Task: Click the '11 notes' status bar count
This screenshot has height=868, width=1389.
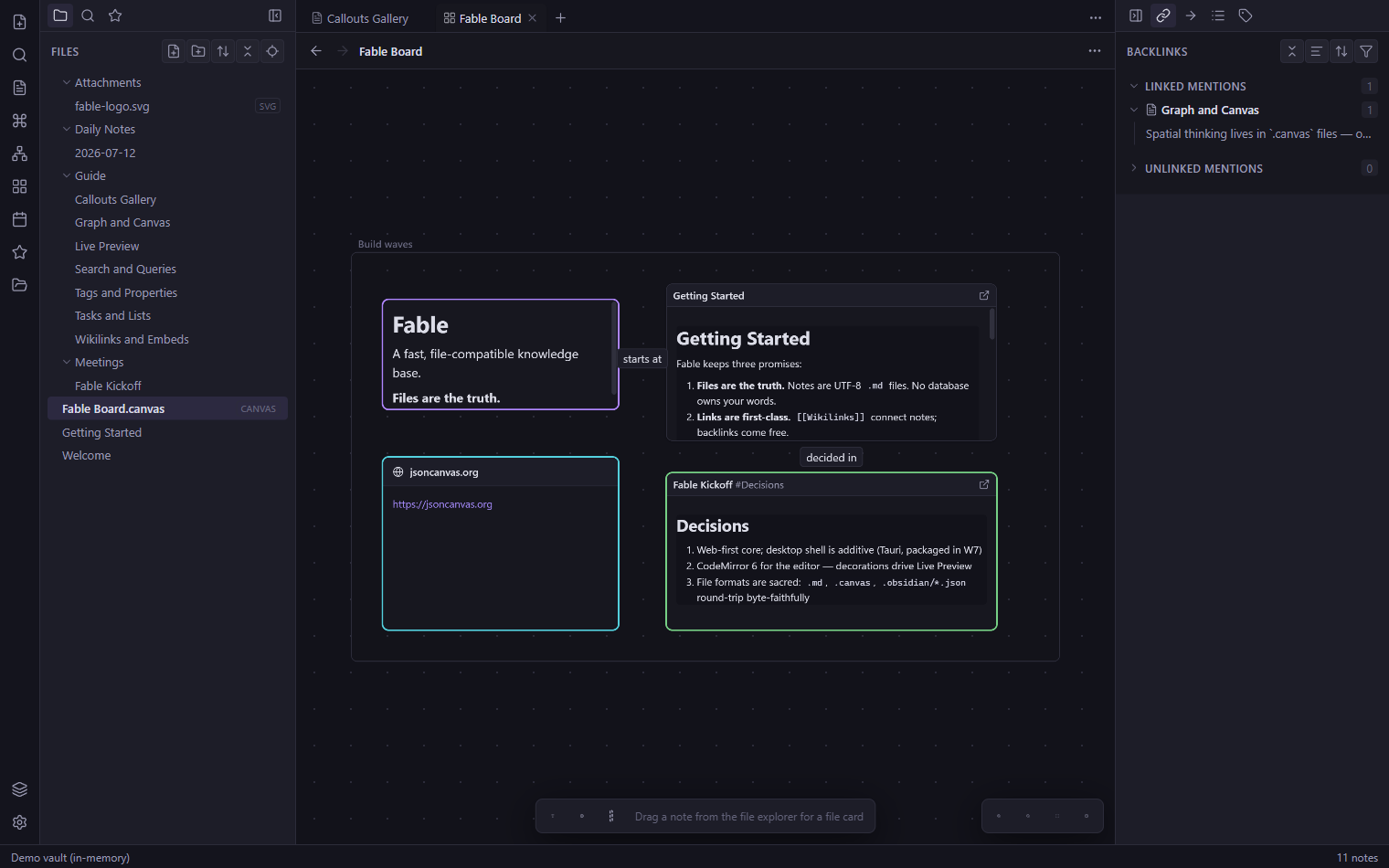Action: click(1357, 857)
